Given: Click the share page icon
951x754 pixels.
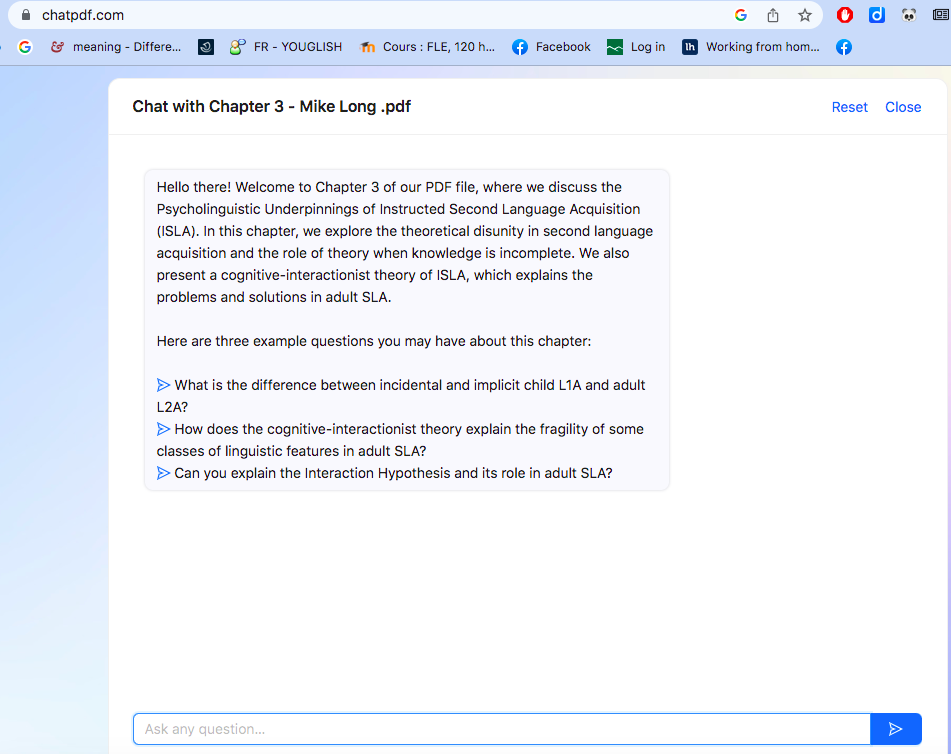Looking at the screenshot, I should [x=773, y=15].
